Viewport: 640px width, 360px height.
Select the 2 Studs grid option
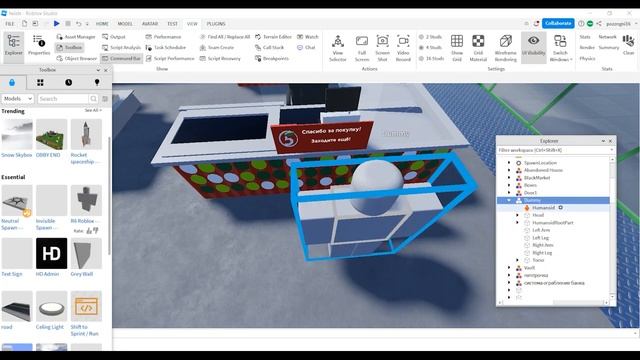point(431,37)
